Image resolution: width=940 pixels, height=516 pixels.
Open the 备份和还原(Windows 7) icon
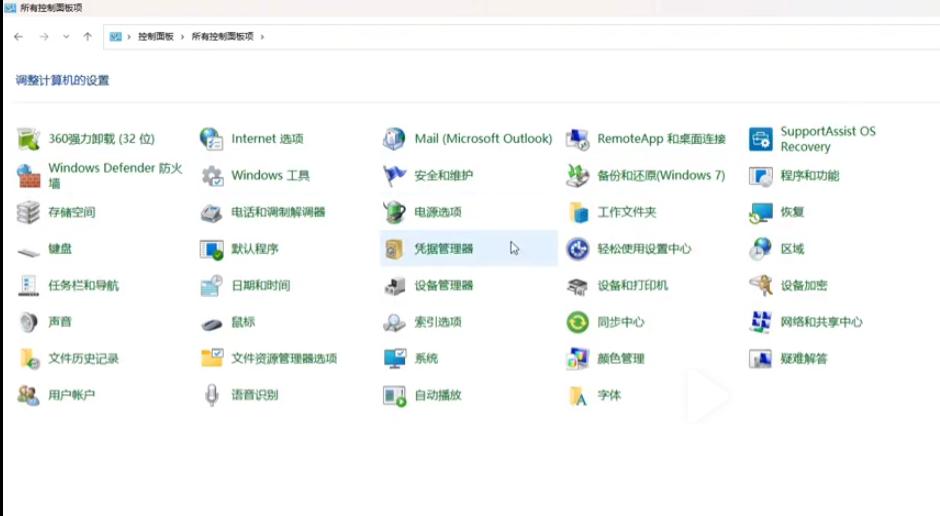(x=578, y=176)
